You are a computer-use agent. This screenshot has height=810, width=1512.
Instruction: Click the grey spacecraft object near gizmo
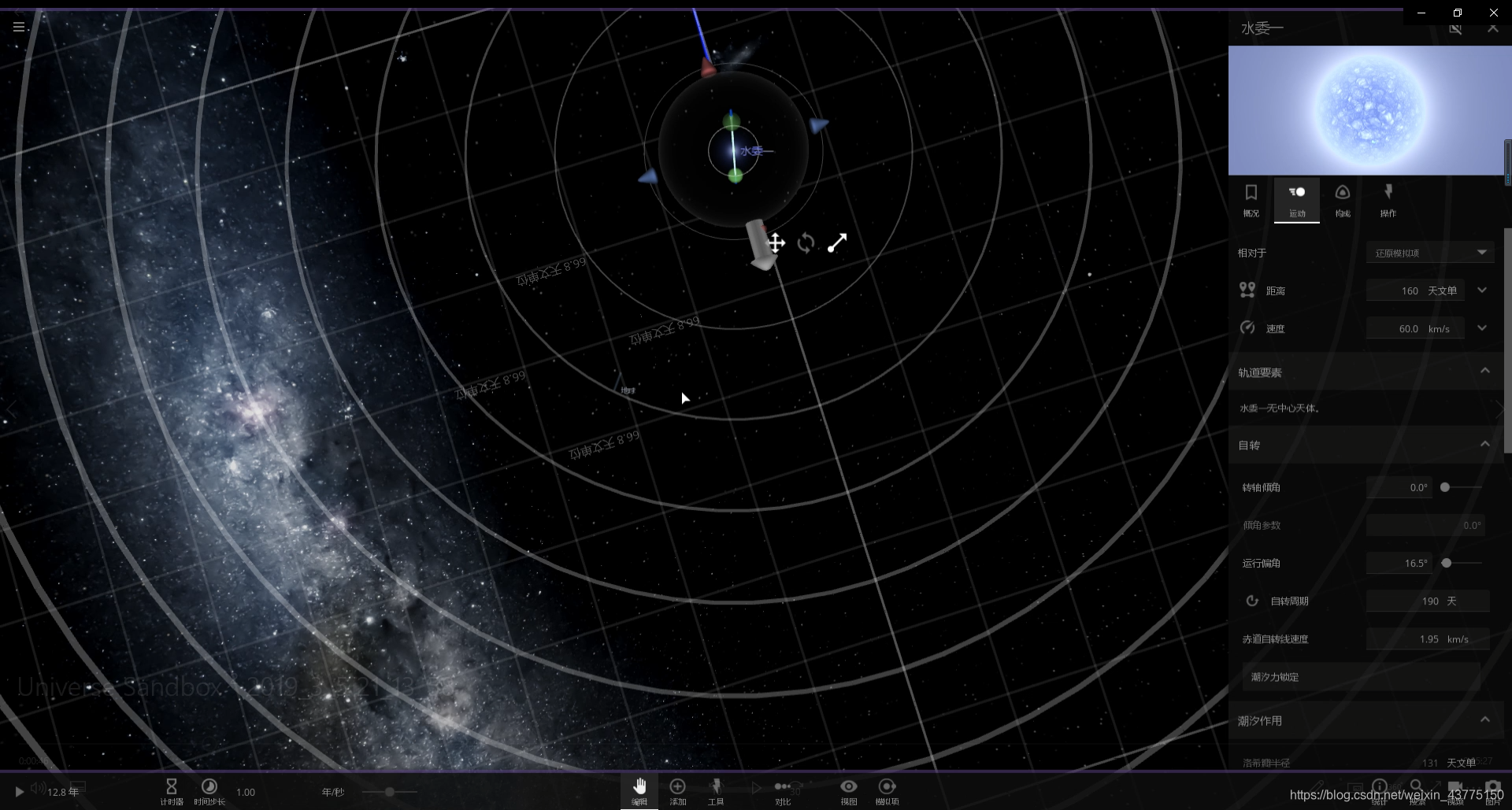(762, 245)
